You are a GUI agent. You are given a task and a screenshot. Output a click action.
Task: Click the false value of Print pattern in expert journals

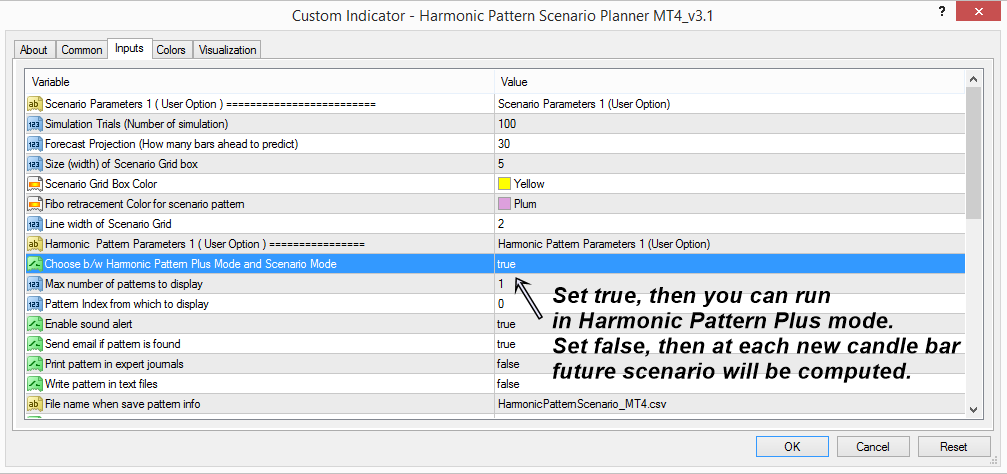pos(508,364)
